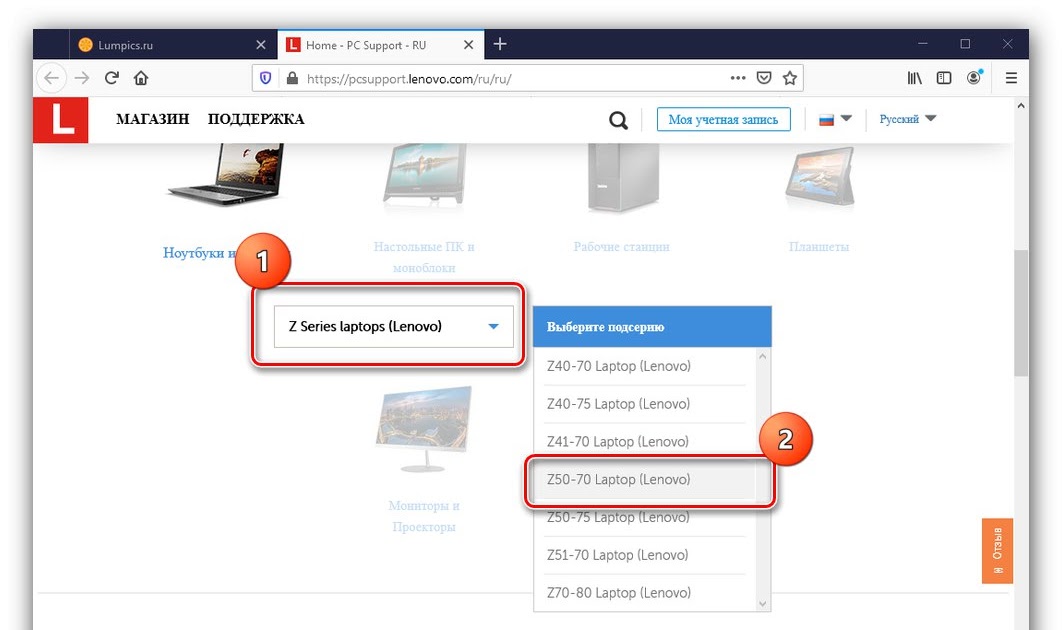Reload the current page
The image size is (1062, 630).
tap(112, 78)
